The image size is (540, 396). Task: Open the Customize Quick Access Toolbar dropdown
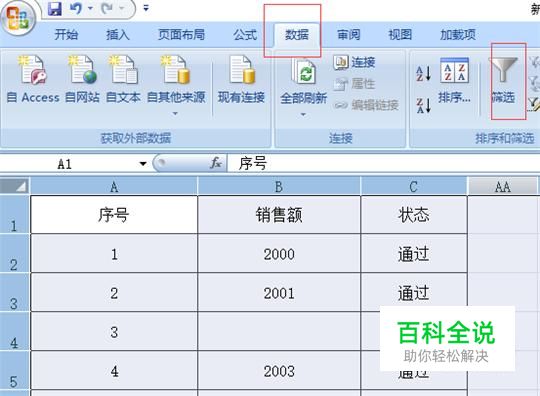(146, 8)
